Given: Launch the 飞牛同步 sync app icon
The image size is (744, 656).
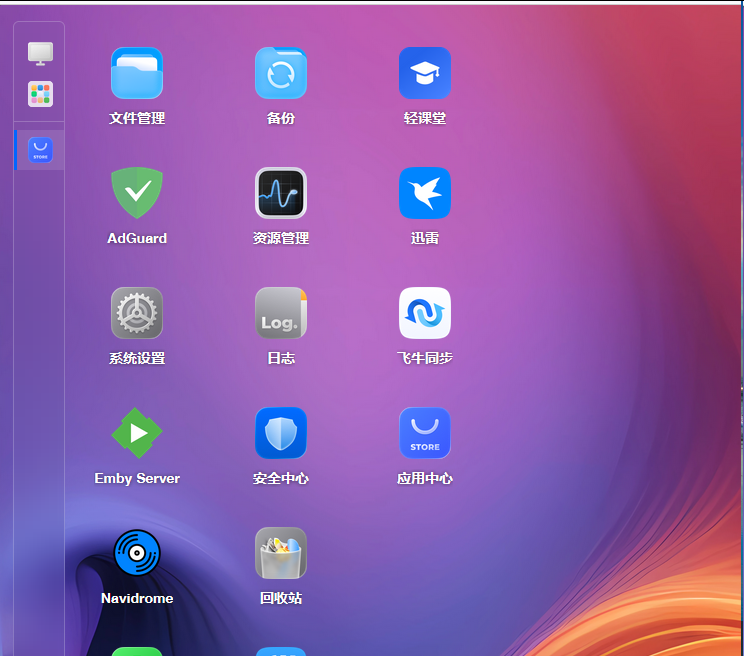Looking at the screenshot, I should click(425, 313).
